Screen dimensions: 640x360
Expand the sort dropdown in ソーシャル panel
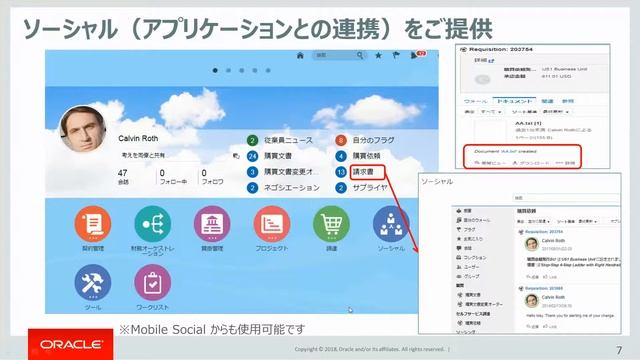[x=588, y=222]
